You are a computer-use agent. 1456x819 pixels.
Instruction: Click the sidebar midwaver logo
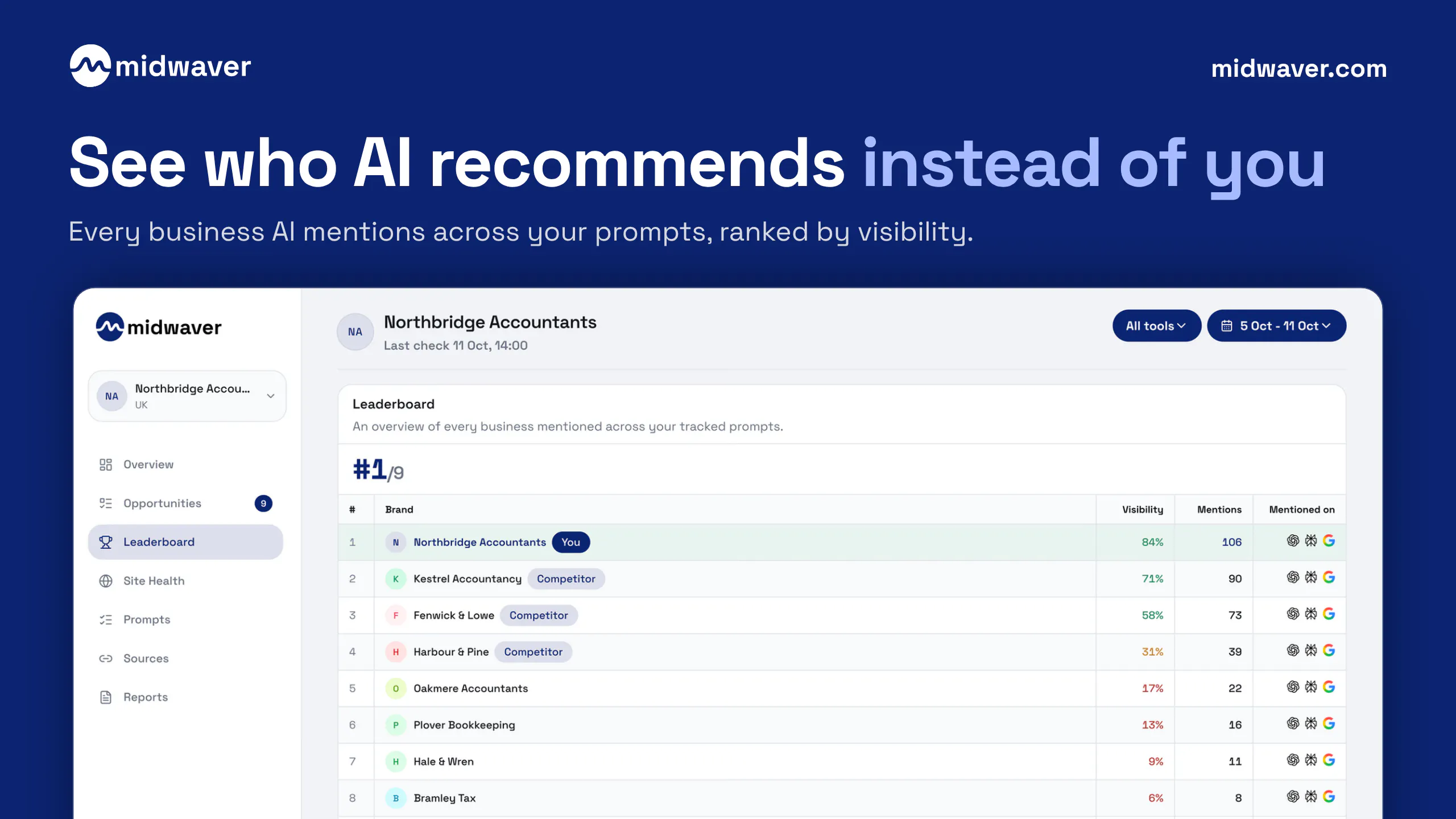click(x=159, y=327)
